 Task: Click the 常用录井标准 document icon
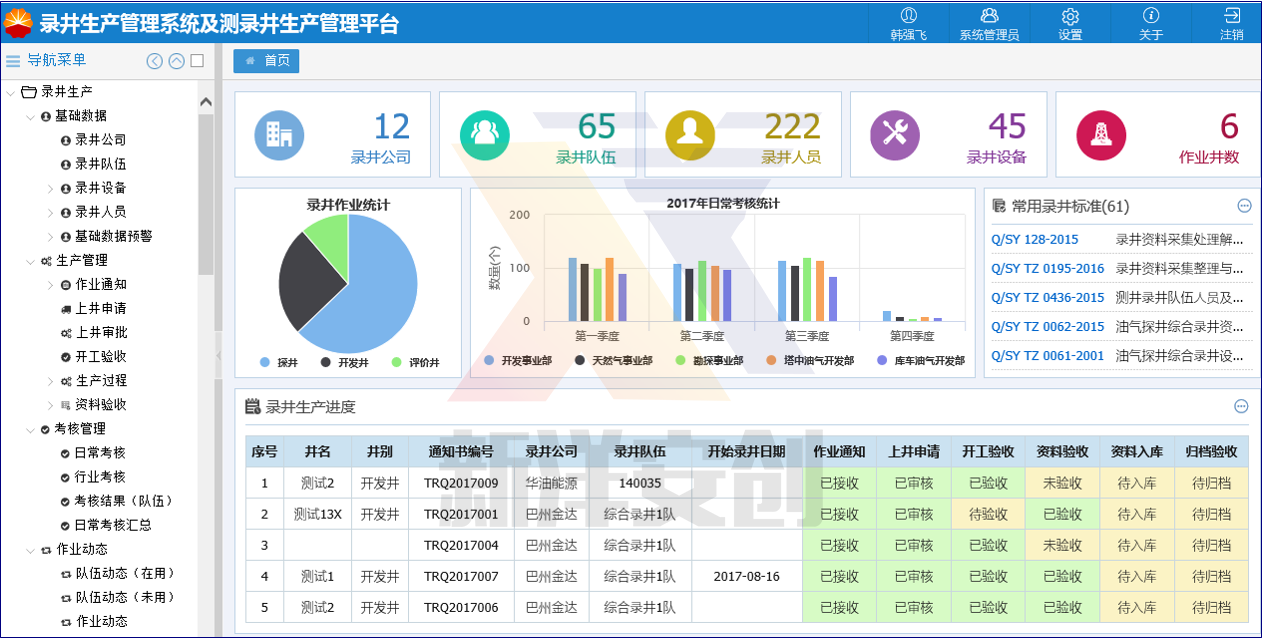[998, 206]
